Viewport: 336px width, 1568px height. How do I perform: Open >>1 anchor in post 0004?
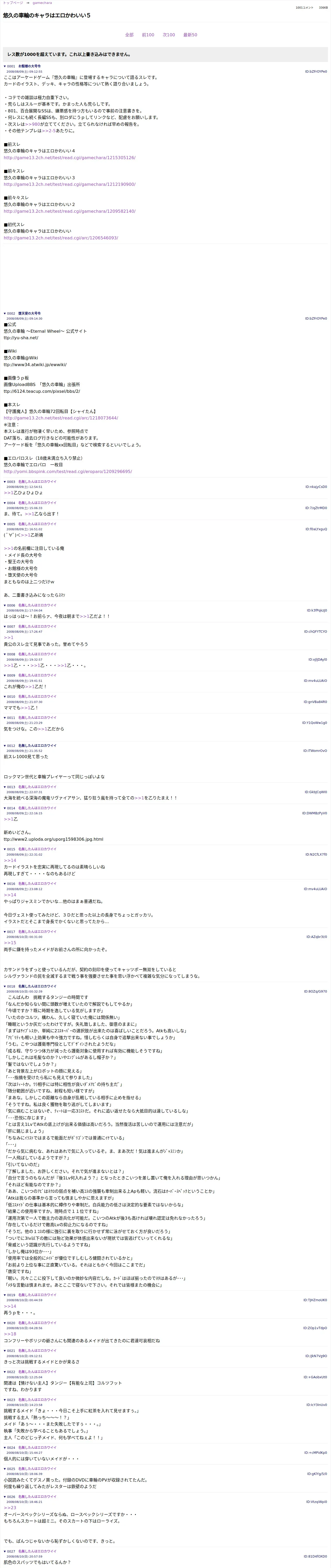tap(29, 514)
